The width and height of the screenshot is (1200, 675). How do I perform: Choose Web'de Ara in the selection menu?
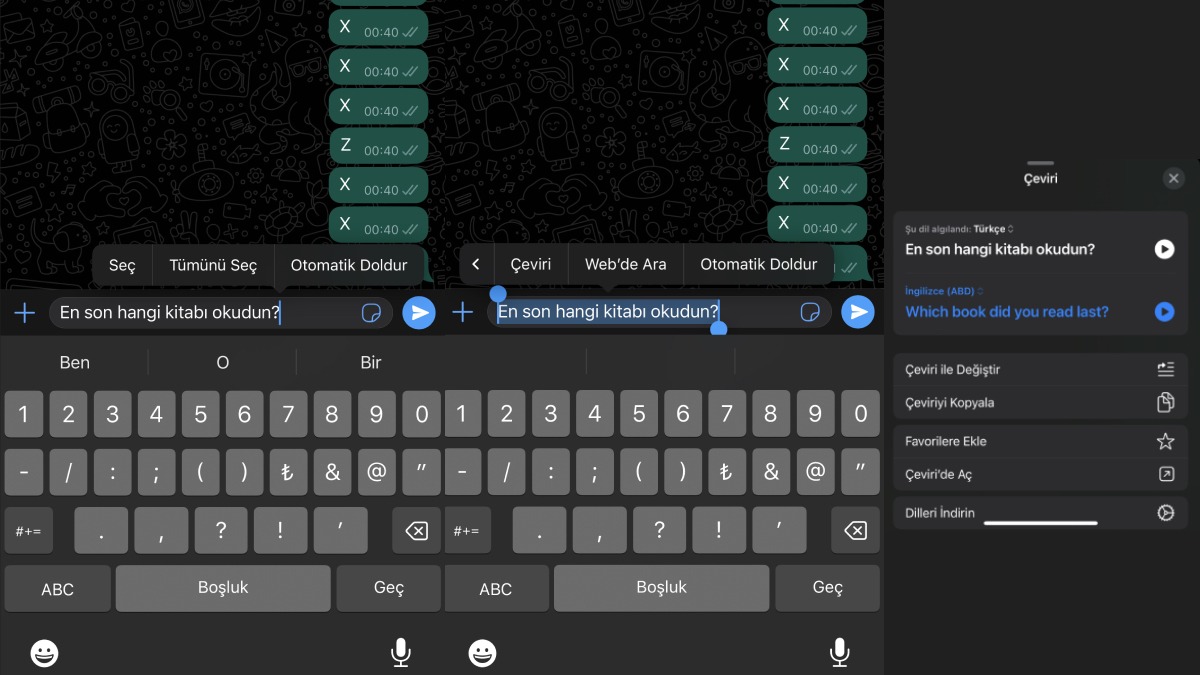pos(626,264)
